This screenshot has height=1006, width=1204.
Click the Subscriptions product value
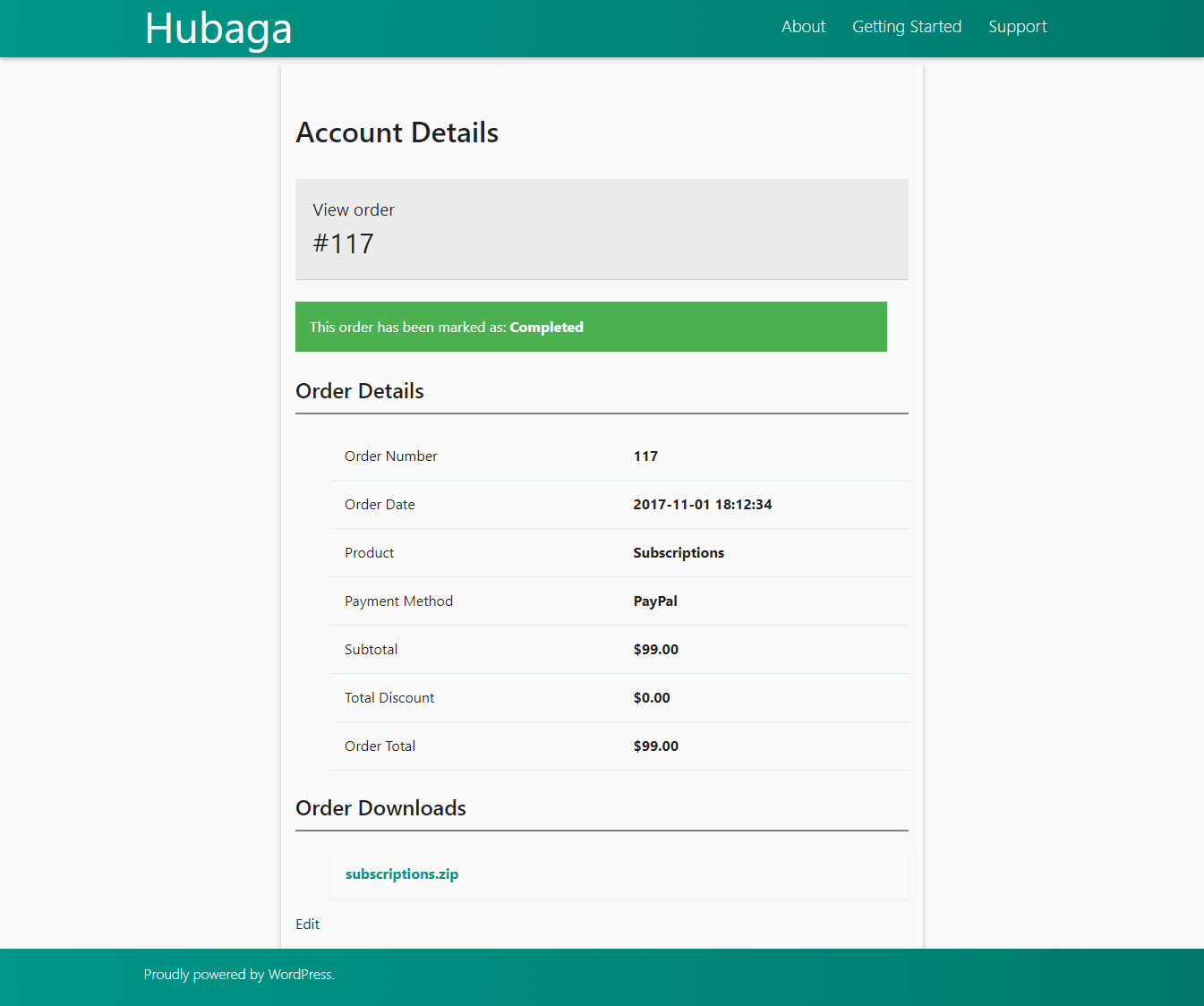[x=679, y=553]
